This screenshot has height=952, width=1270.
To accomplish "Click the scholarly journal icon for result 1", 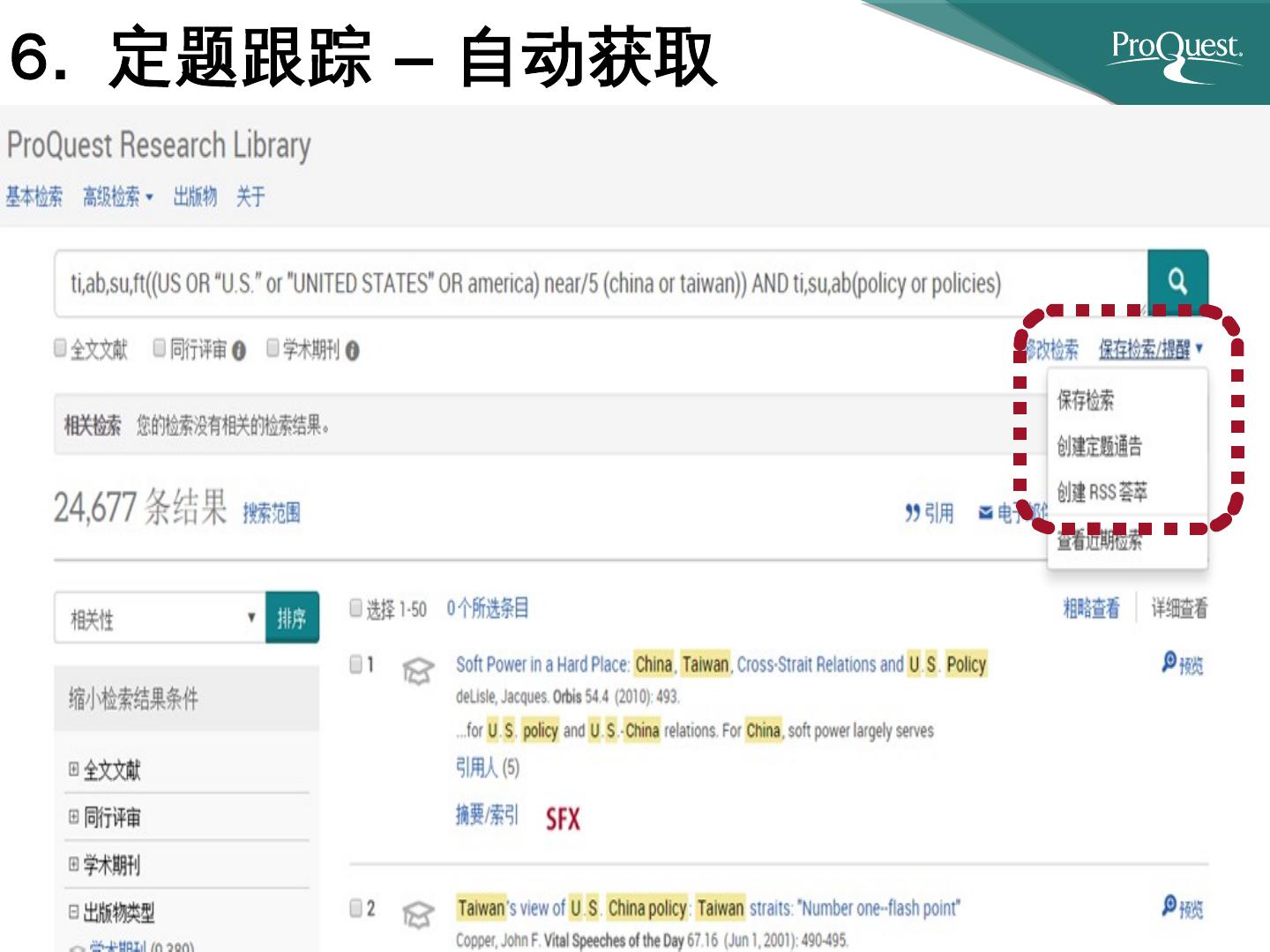I will (417, 671).
